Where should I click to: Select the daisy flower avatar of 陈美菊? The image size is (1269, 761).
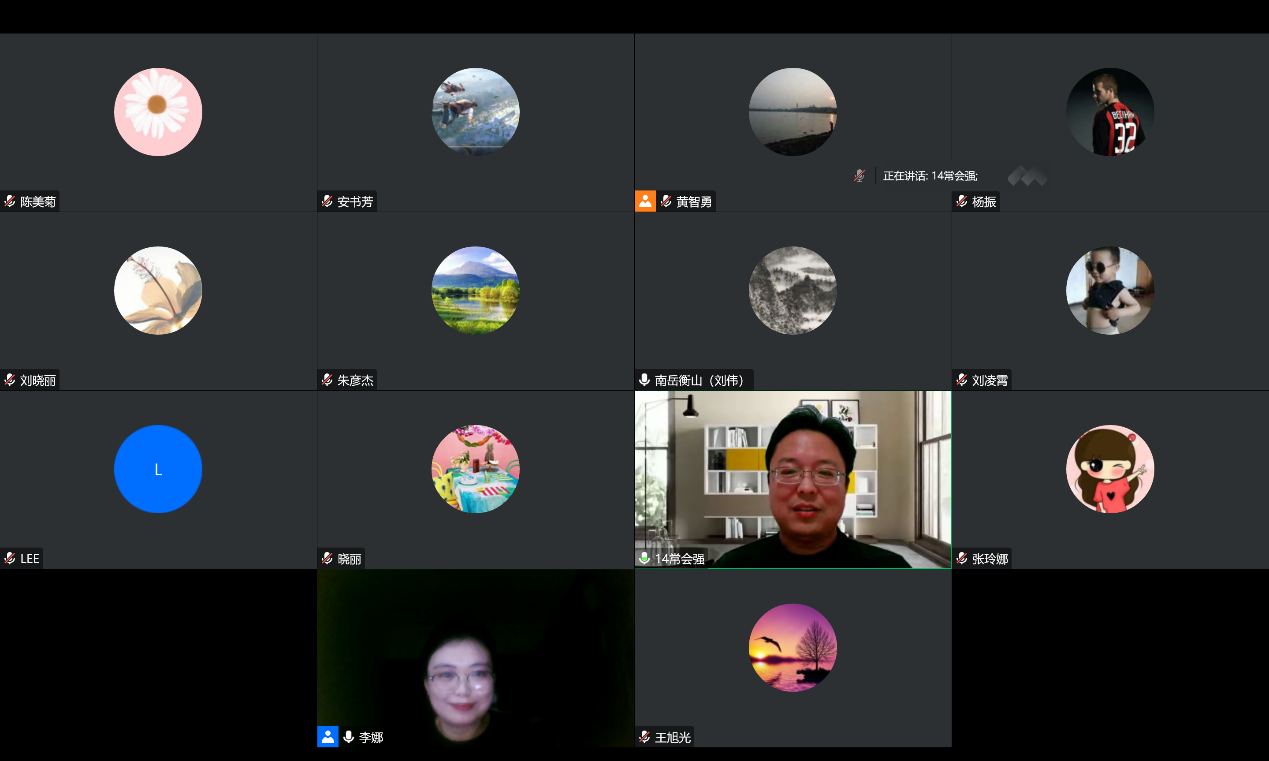158,112
